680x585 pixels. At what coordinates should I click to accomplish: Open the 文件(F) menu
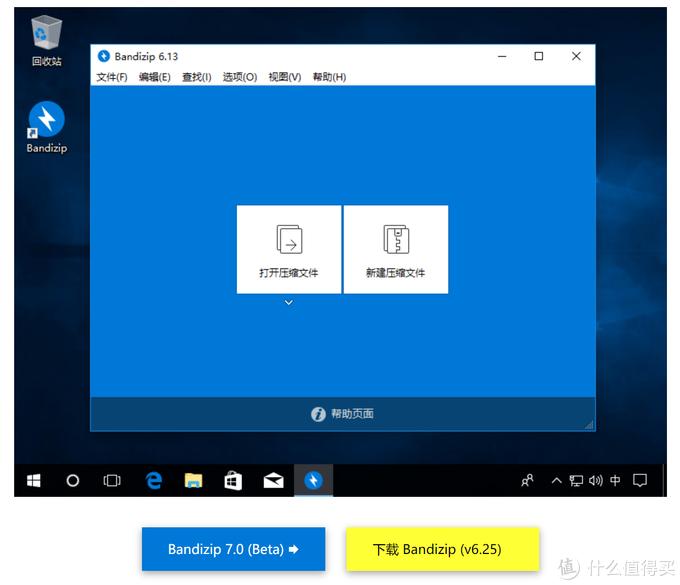pos(111,77)
